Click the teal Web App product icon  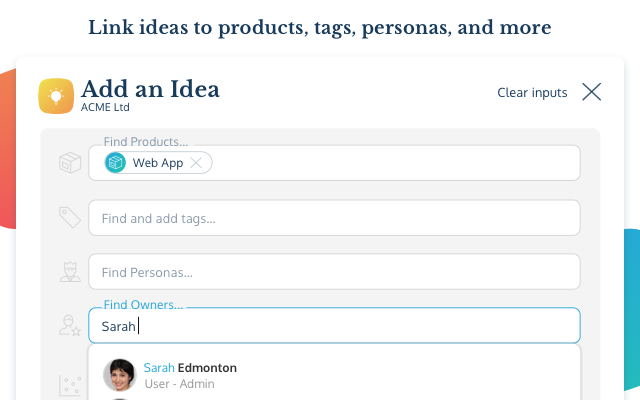click(x=116, y=162)
